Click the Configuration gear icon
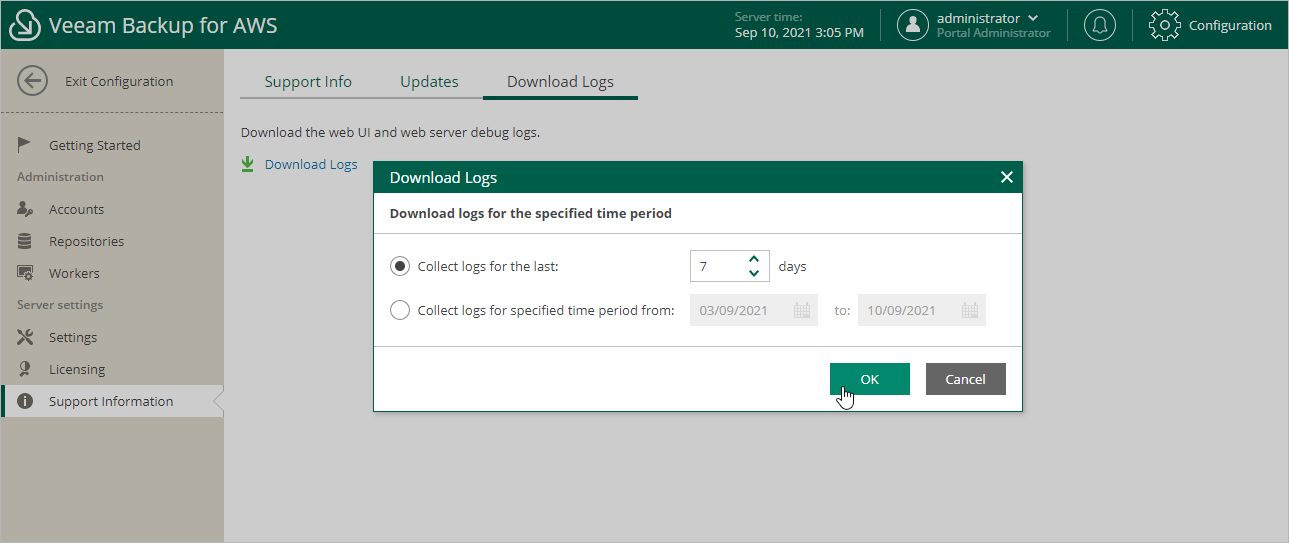The image size is (1289, 543). 1165,25
